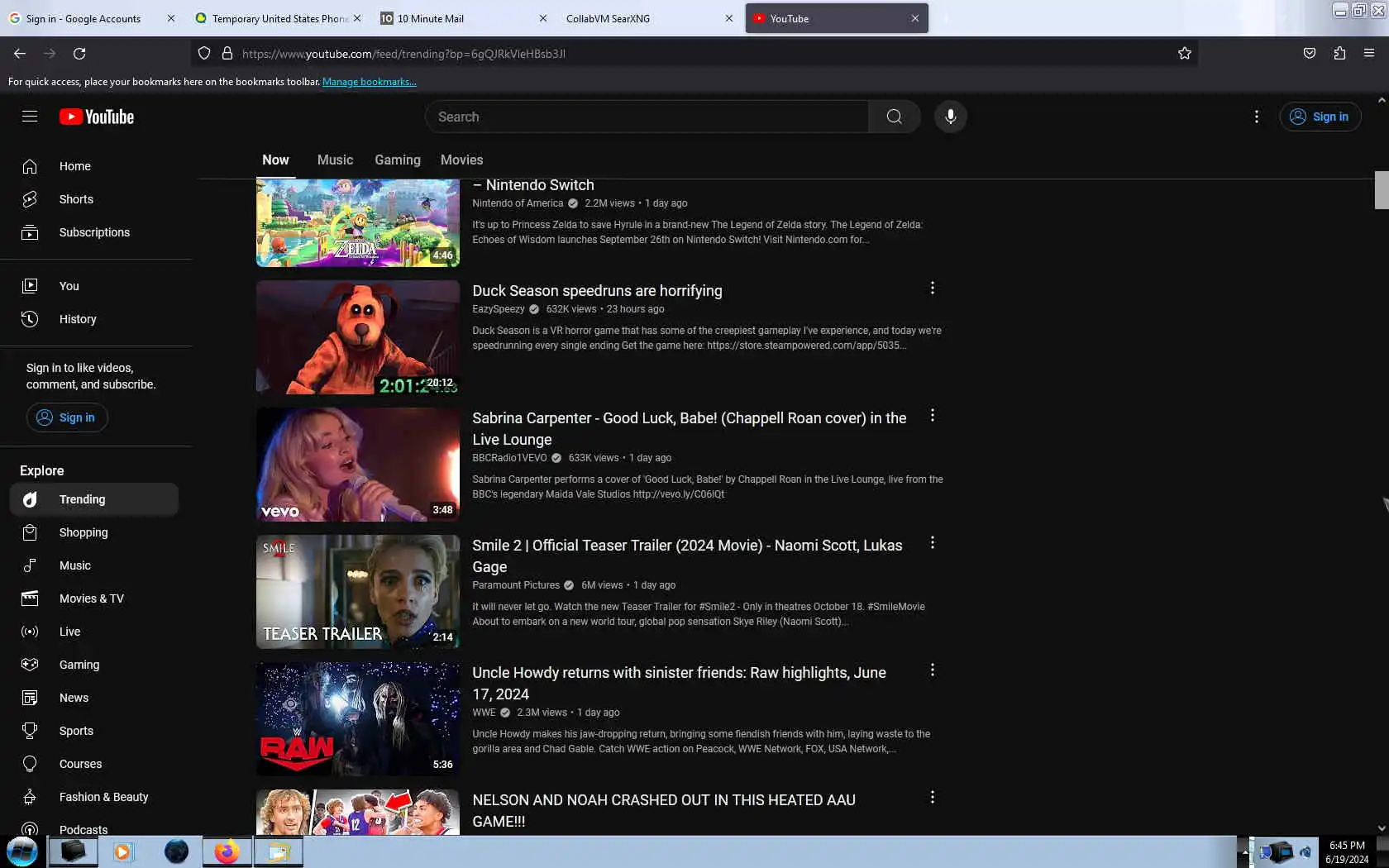Open the You section in sidebar
1389x868 pixels.
(x=96, y=286)
